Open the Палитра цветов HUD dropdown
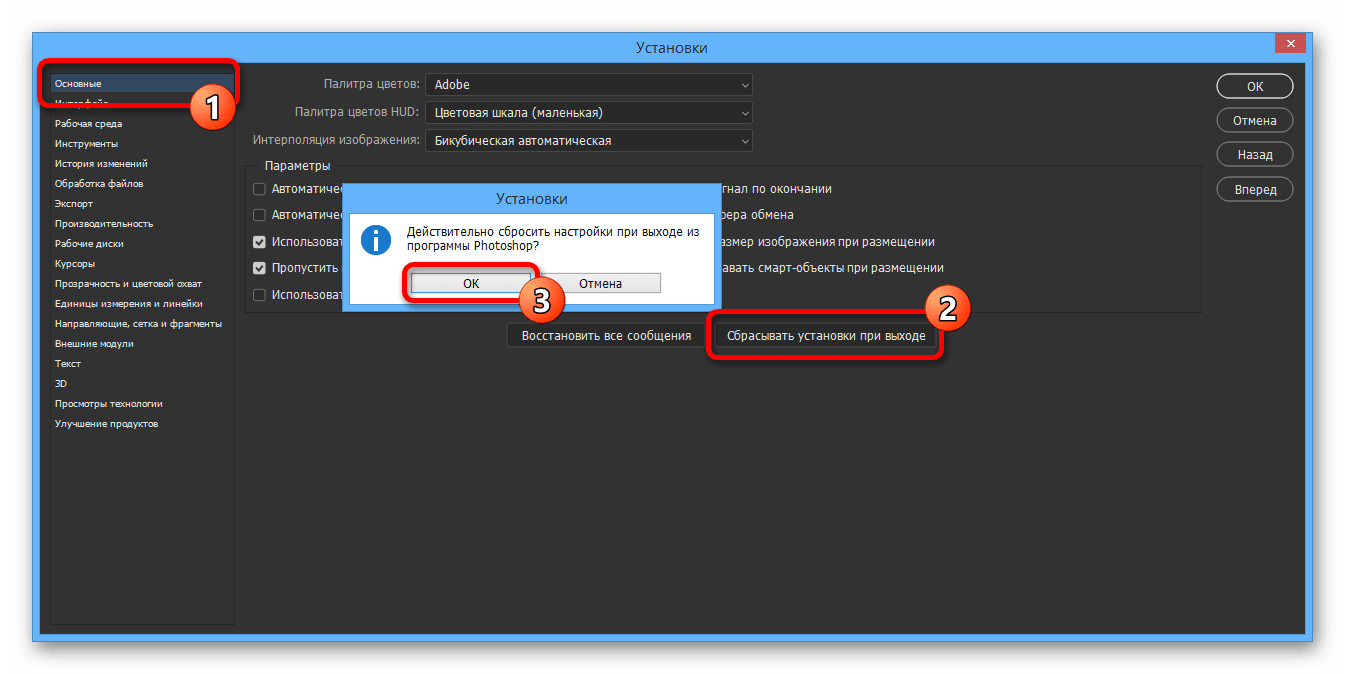 [x=589, y=113]
